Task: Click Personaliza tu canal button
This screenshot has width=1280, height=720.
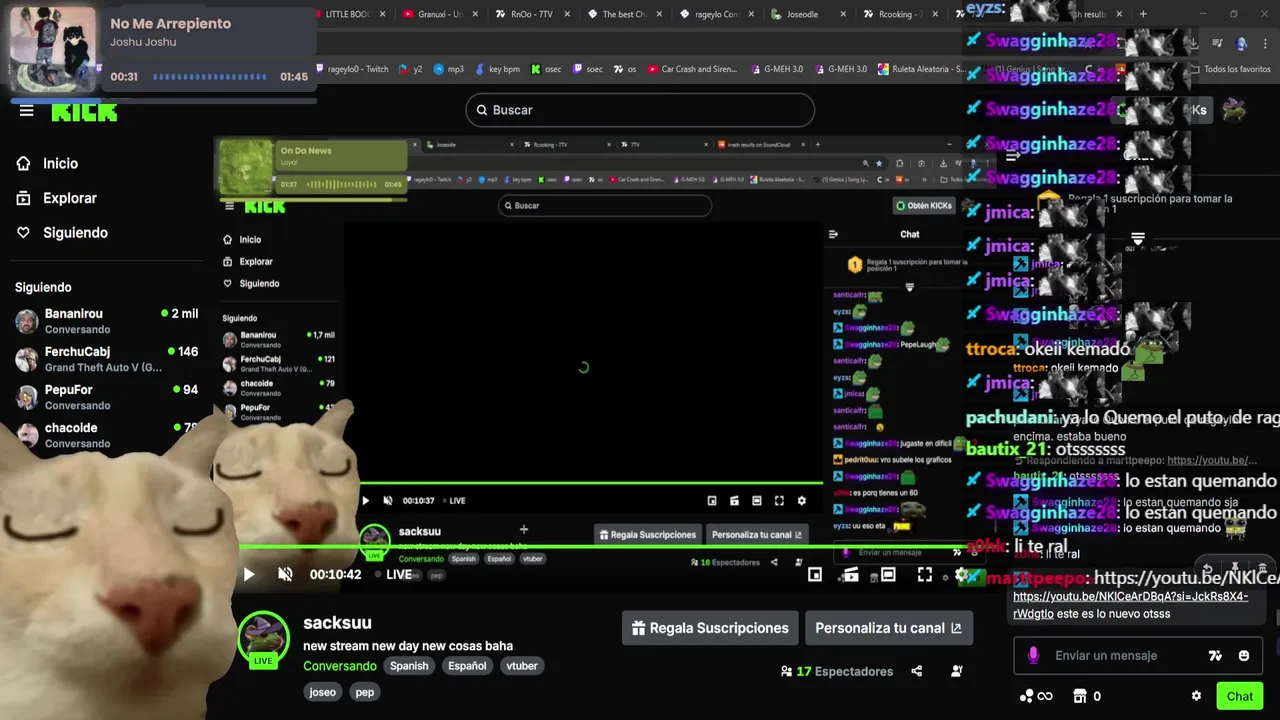Action: point(888,628)
